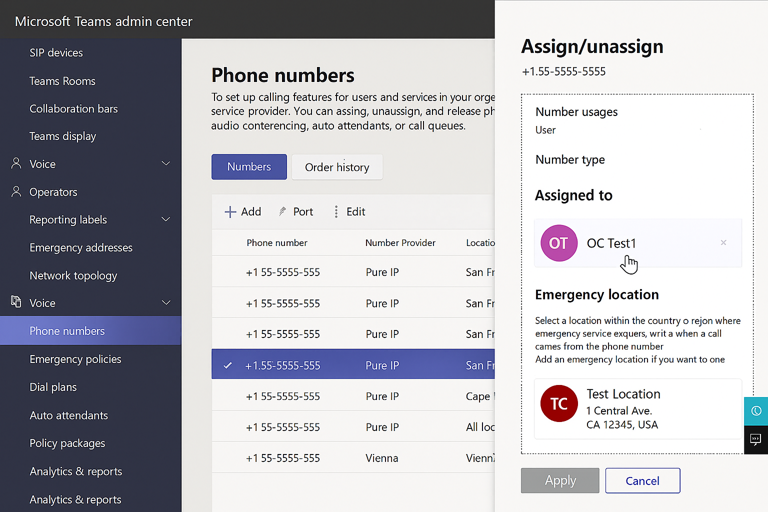Viewport: 768px width, 512px height.
Task: Click the Emergency location heading
Action: tap(597, 294)
